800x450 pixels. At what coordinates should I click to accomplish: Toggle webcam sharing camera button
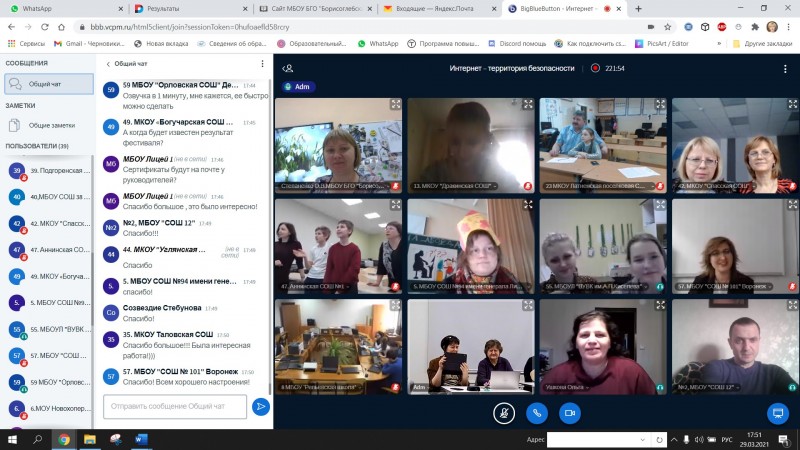click(x=570, y=411)
